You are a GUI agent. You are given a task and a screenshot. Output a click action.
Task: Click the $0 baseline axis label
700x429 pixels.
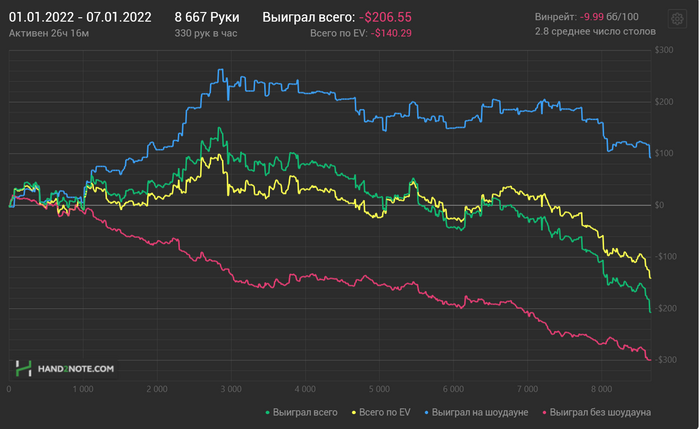tap(658, 205)
